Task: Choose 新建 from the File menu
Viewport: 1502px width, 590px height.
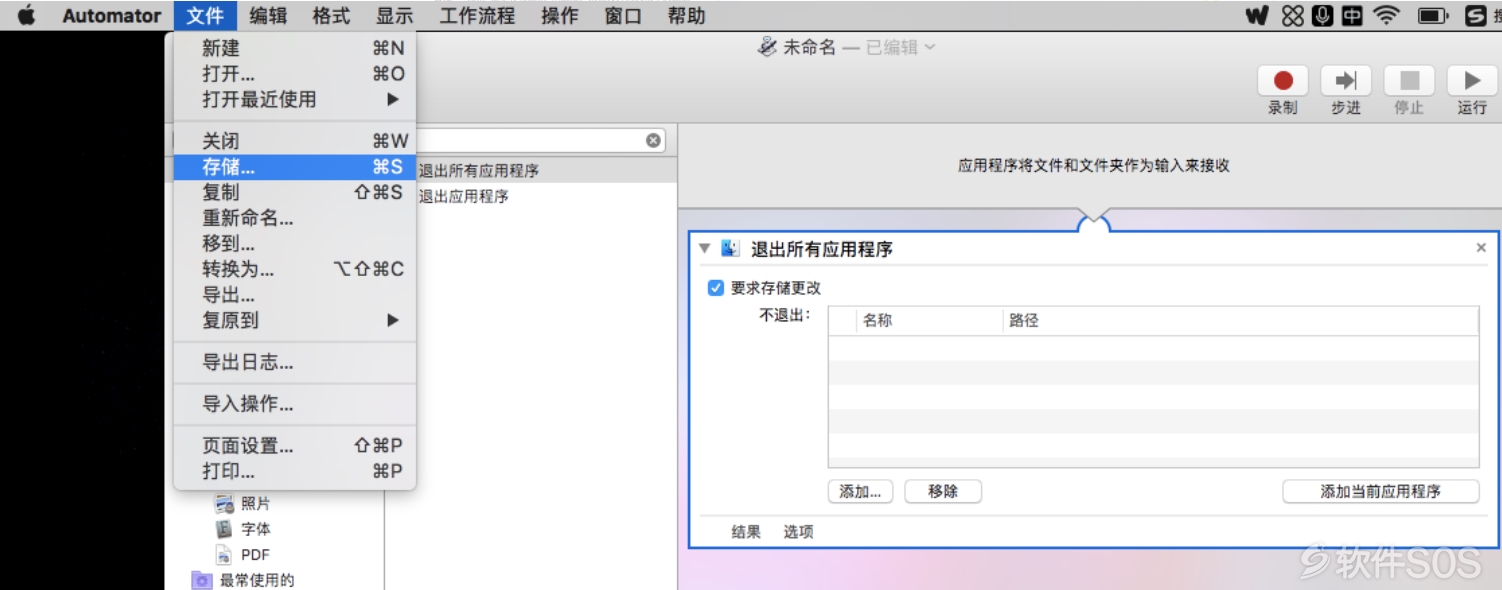Action: (x=295, y=48)
